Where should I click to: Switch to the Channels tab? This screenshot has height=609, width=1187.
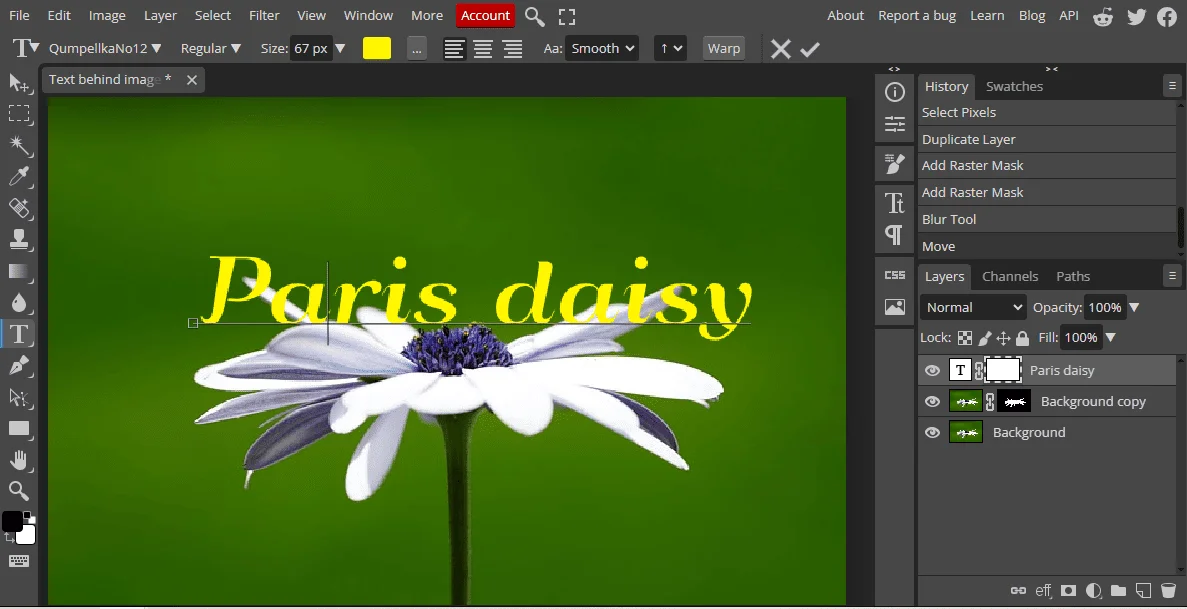1010,277
